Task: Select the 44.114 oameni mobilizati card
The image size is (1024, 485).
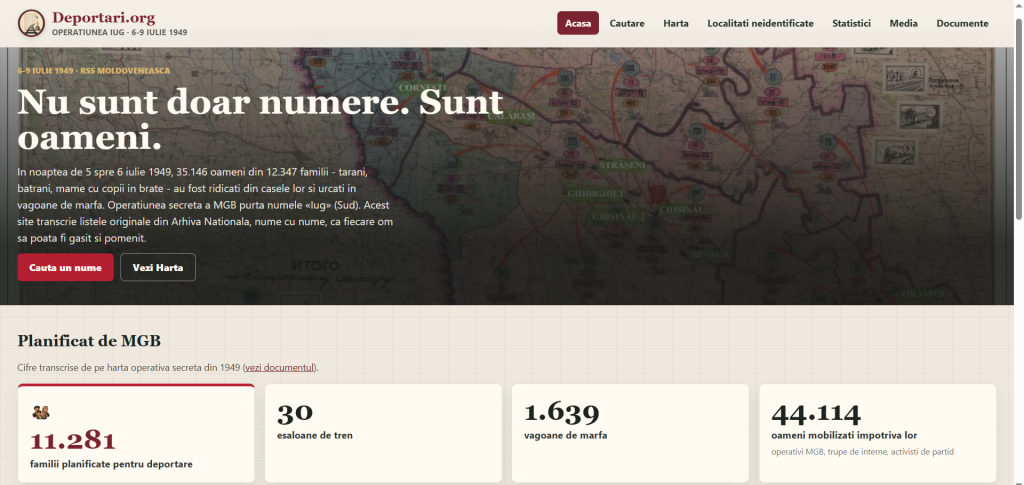Action: tap(878, 433)
